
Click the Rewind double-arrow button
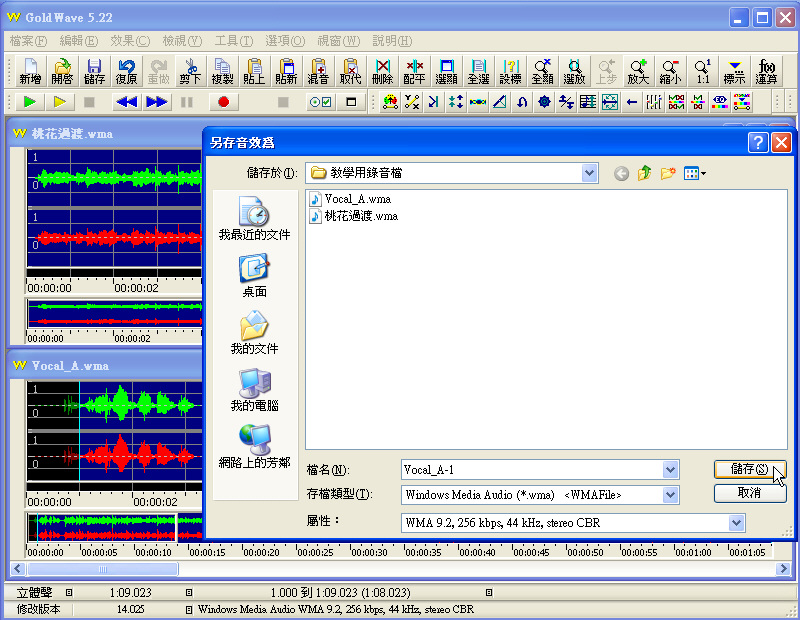coord(126,102)
